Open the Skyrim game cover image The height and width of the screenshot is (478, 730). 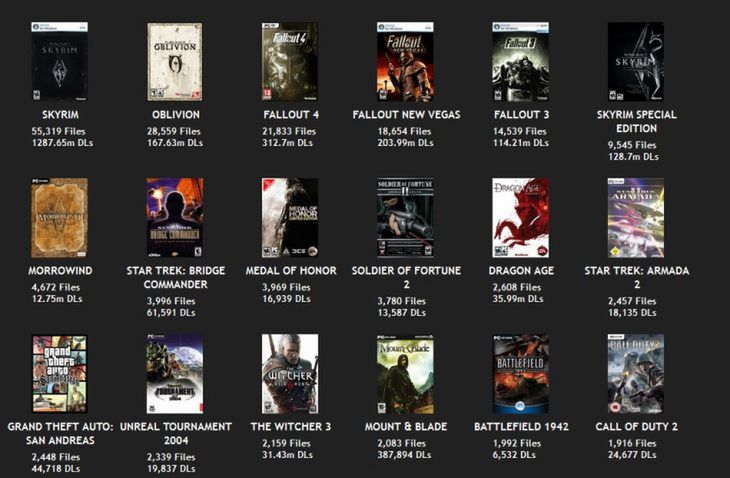click(x=59, y=61)
